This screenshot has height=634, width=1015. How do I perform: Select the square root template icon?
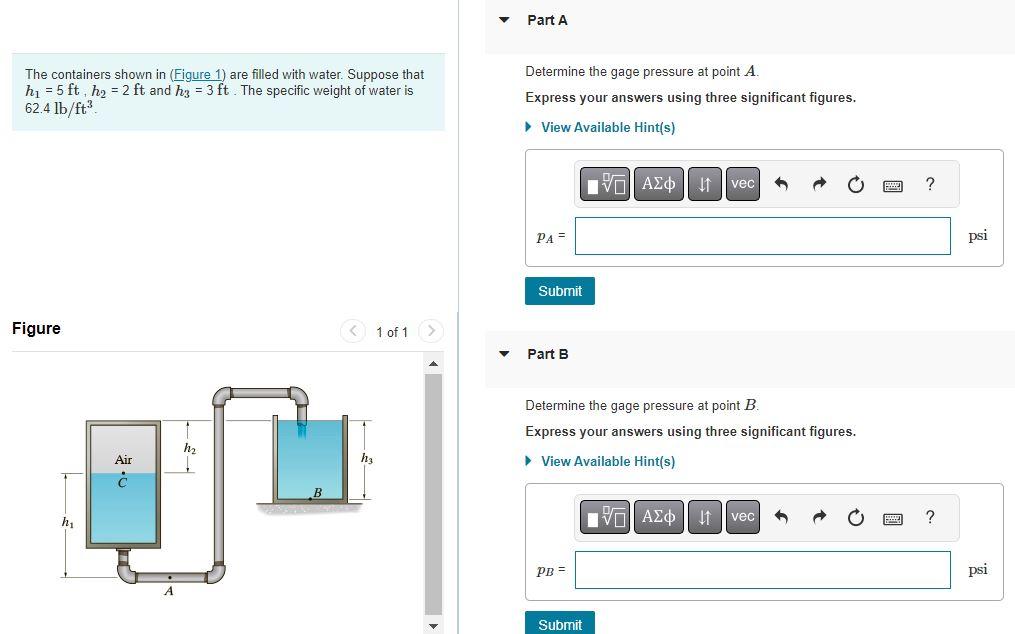pyautogui.click(x=605, y=184)
